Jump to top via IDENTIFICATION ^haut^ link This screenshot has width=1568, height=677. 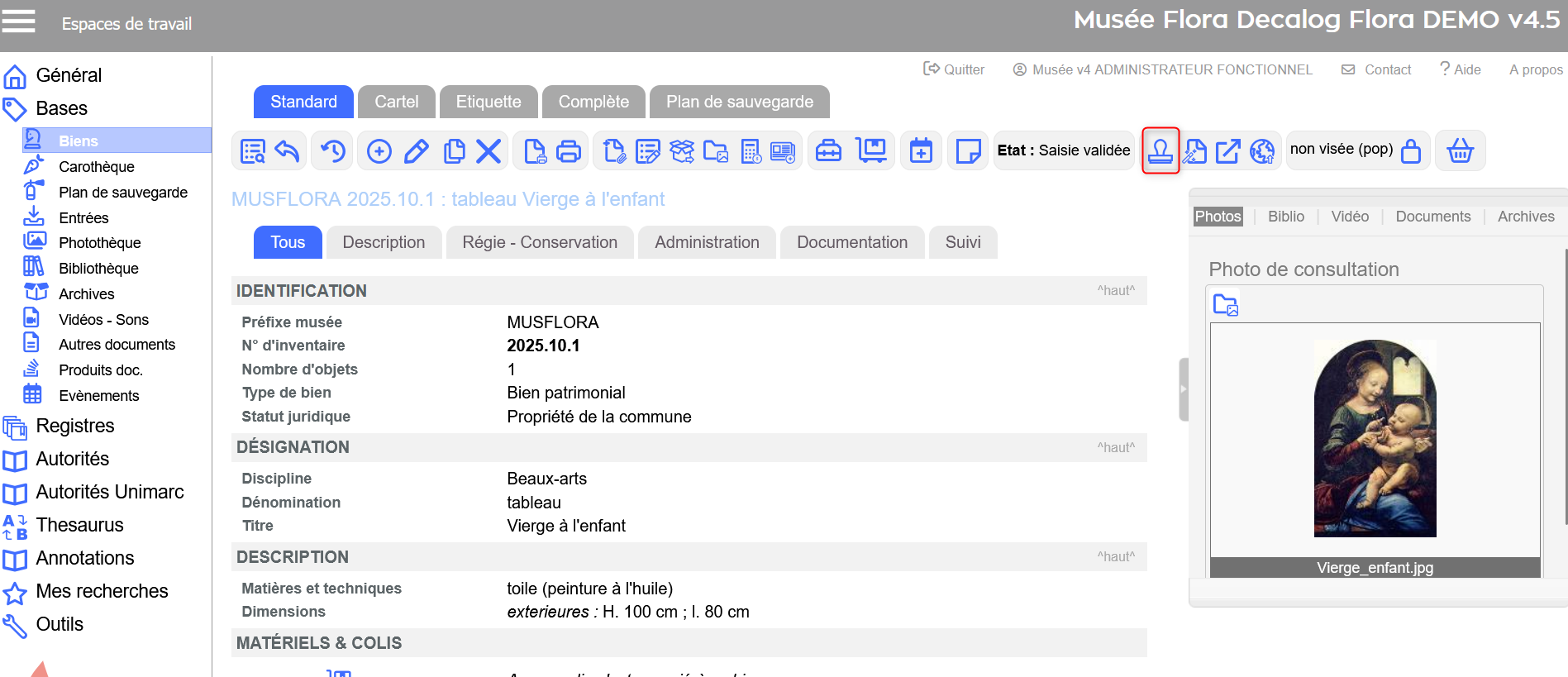[x=1116, y=291]
